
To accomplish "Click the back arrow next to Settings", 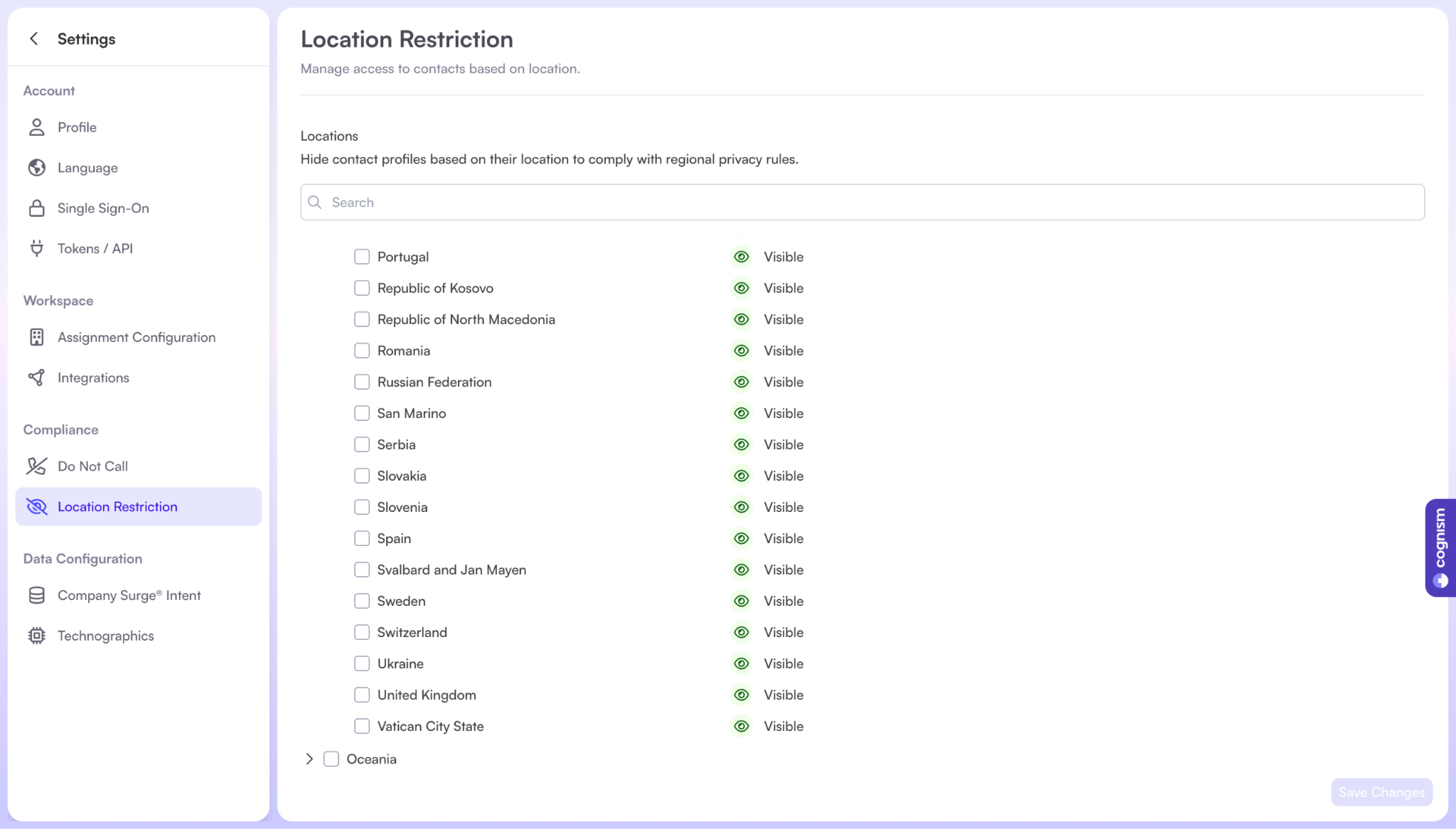I will [33, 38].
